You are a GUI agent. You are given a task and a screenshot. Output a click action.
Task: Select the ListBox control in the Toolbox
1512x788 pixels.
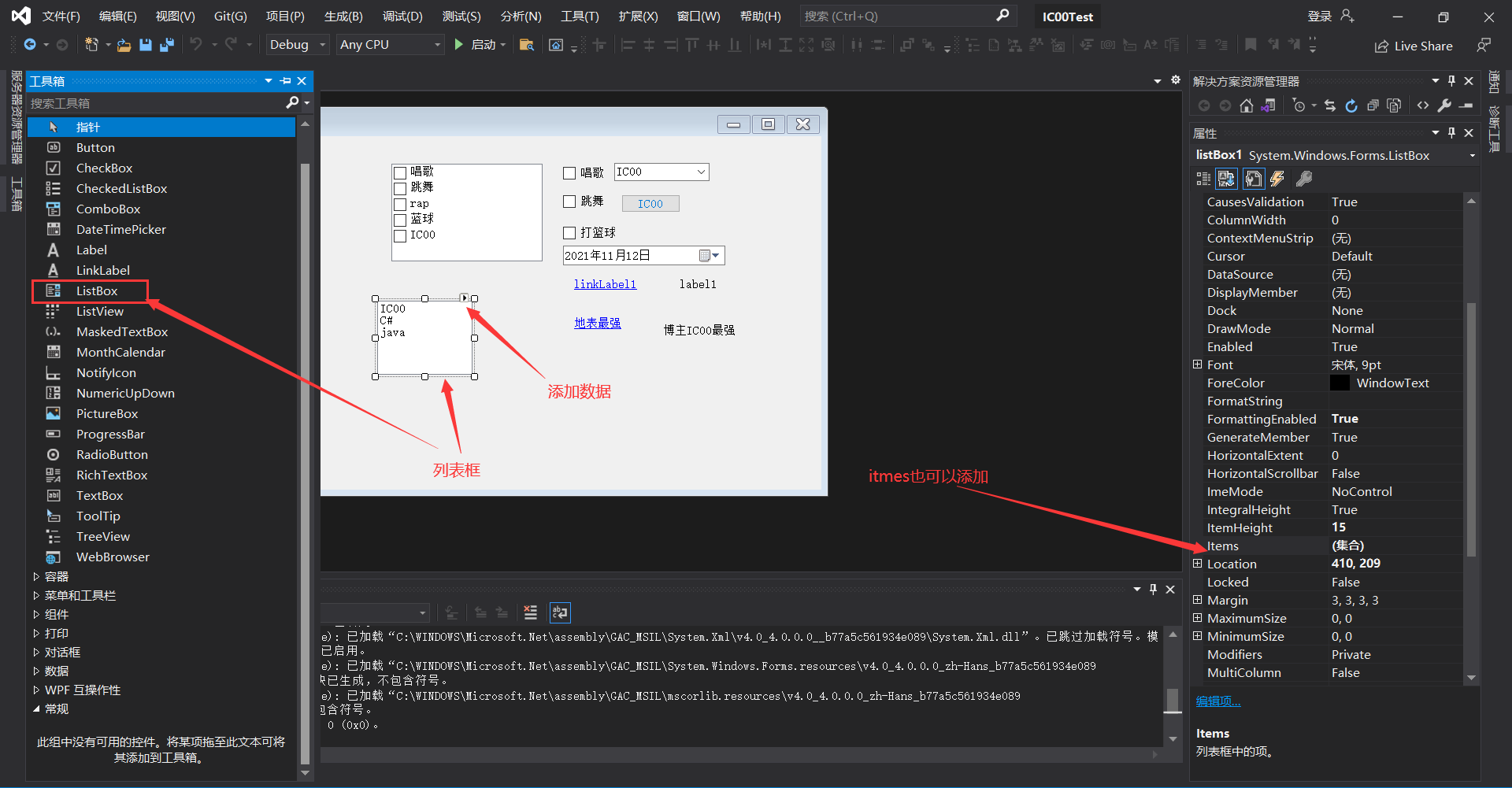coord(97,290)
